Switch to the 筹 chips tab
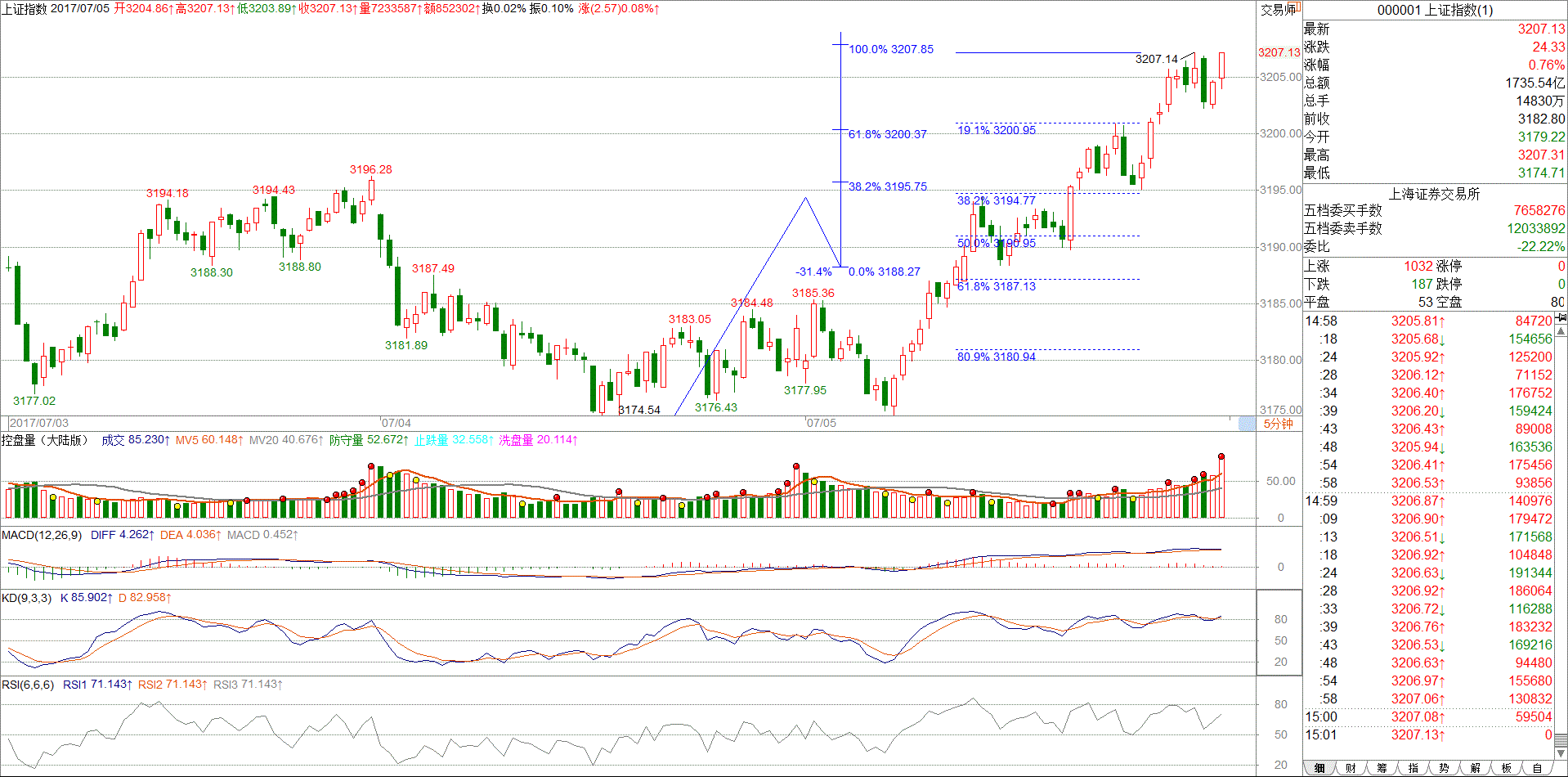This screenshot has height=777, width=1568. tap(1382, 768)
